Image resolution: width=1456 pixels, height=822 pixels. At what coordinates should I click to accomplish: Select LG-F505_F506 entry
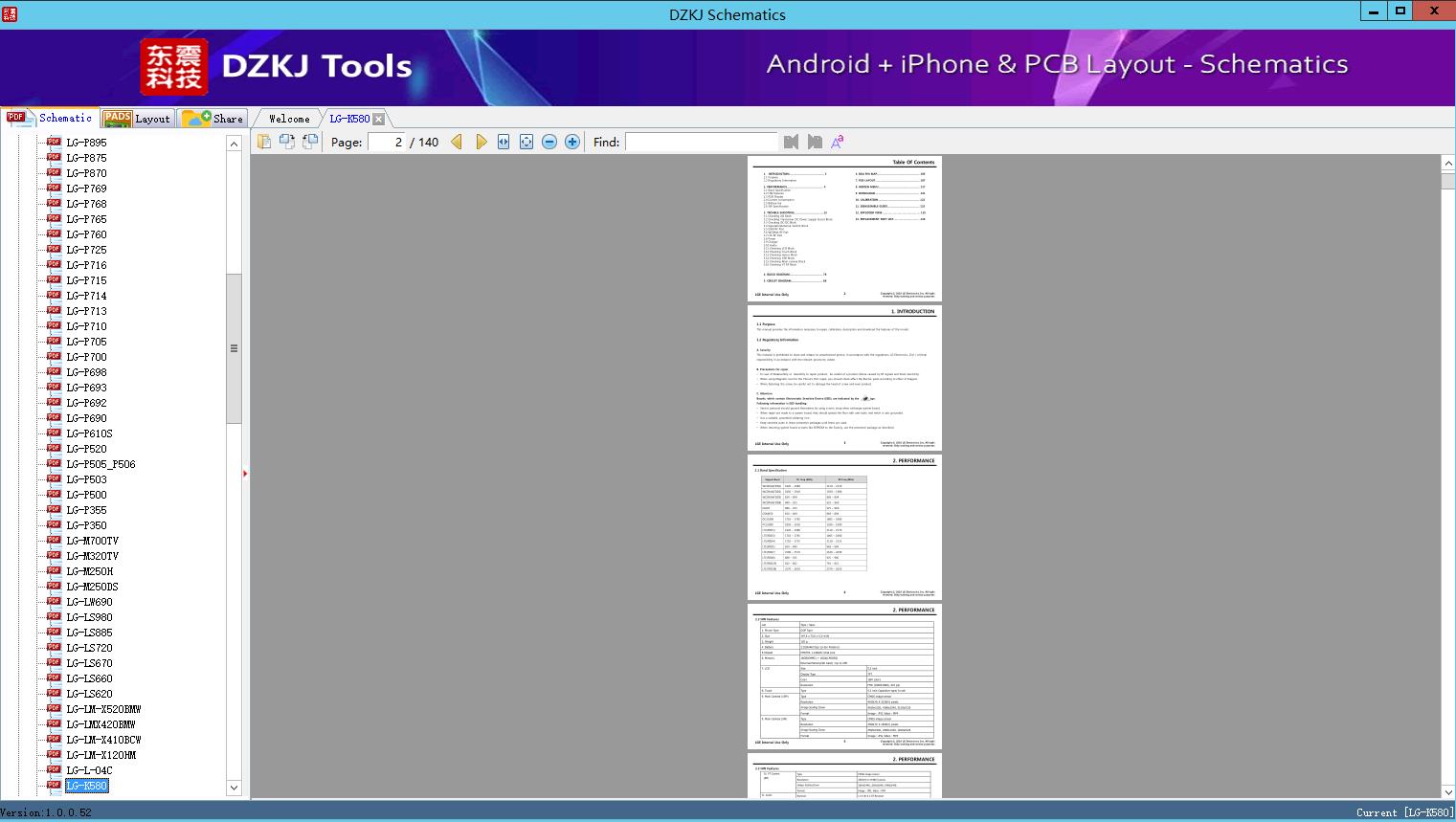101,464
